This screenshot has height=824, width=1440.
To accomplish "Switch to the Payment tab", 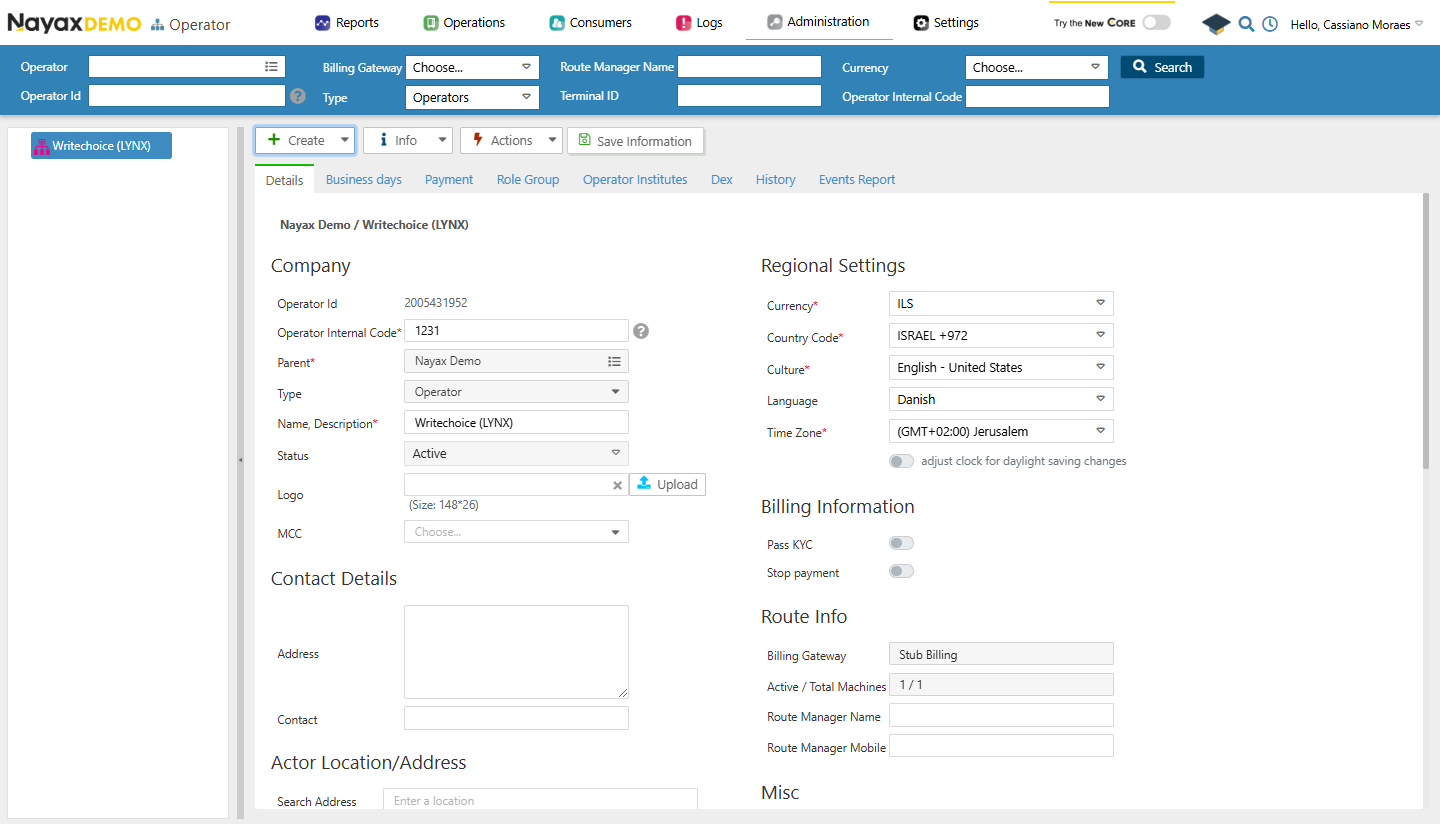I will (449, 179).
